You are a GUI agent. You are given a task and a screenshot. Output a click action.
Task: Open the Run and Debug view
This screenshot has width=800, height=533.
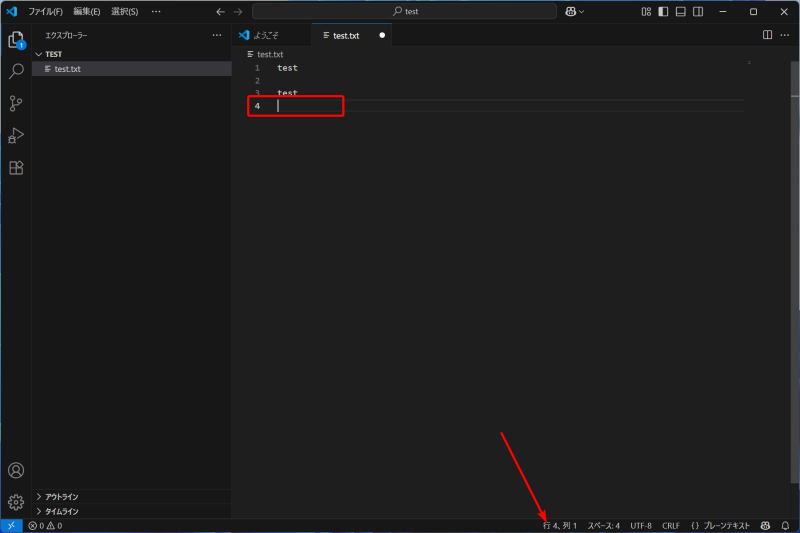pos(16,136)
